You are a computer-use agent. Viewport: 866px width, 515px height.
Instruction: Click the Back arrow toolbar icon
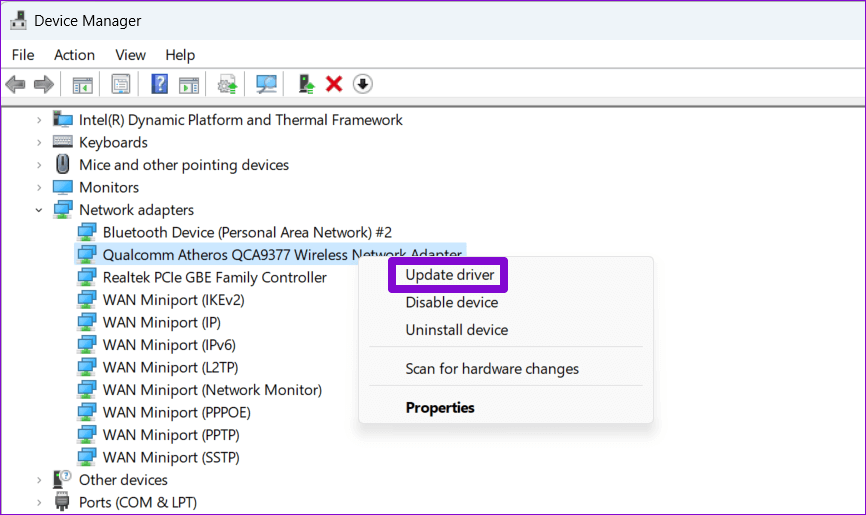pyautogui.click(x=15, y=84)
